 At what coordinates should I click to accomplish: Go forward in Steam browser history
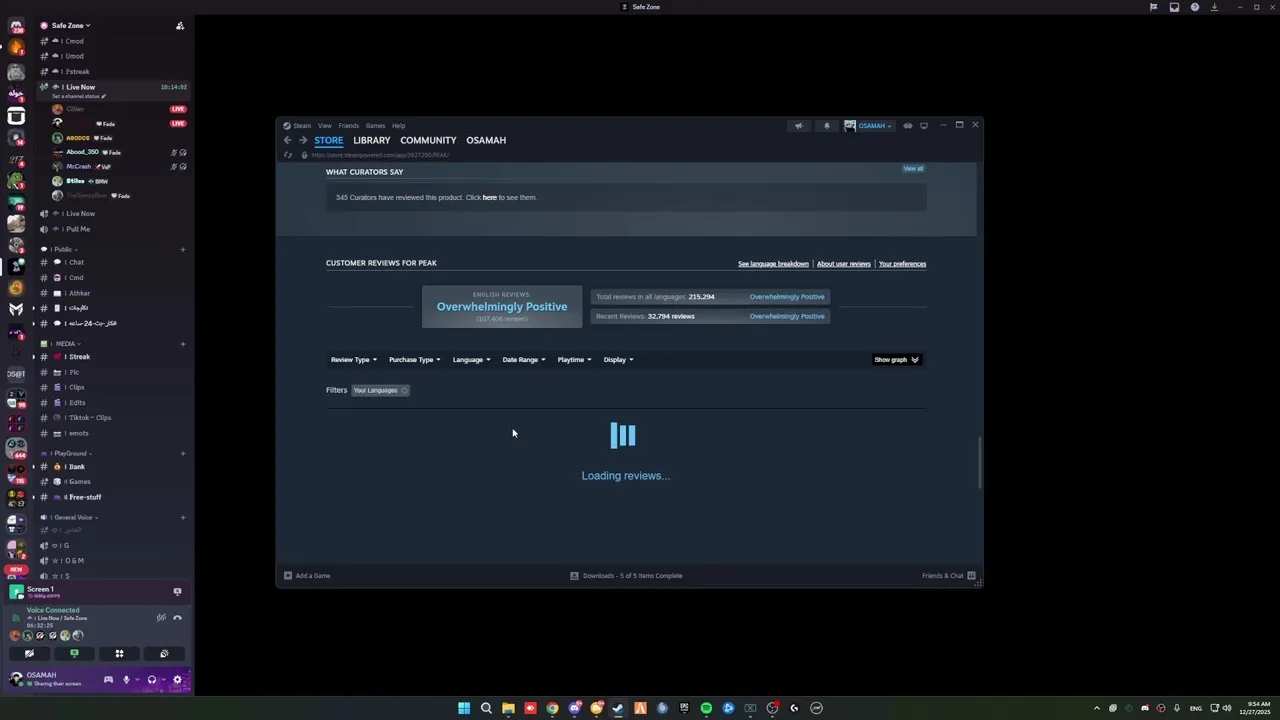pyautogui.click(x=303, y=140)
